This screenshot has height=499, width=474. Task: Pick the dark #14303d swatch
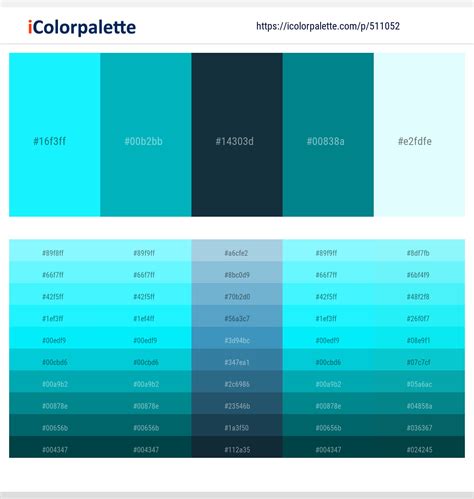(237, 135)
